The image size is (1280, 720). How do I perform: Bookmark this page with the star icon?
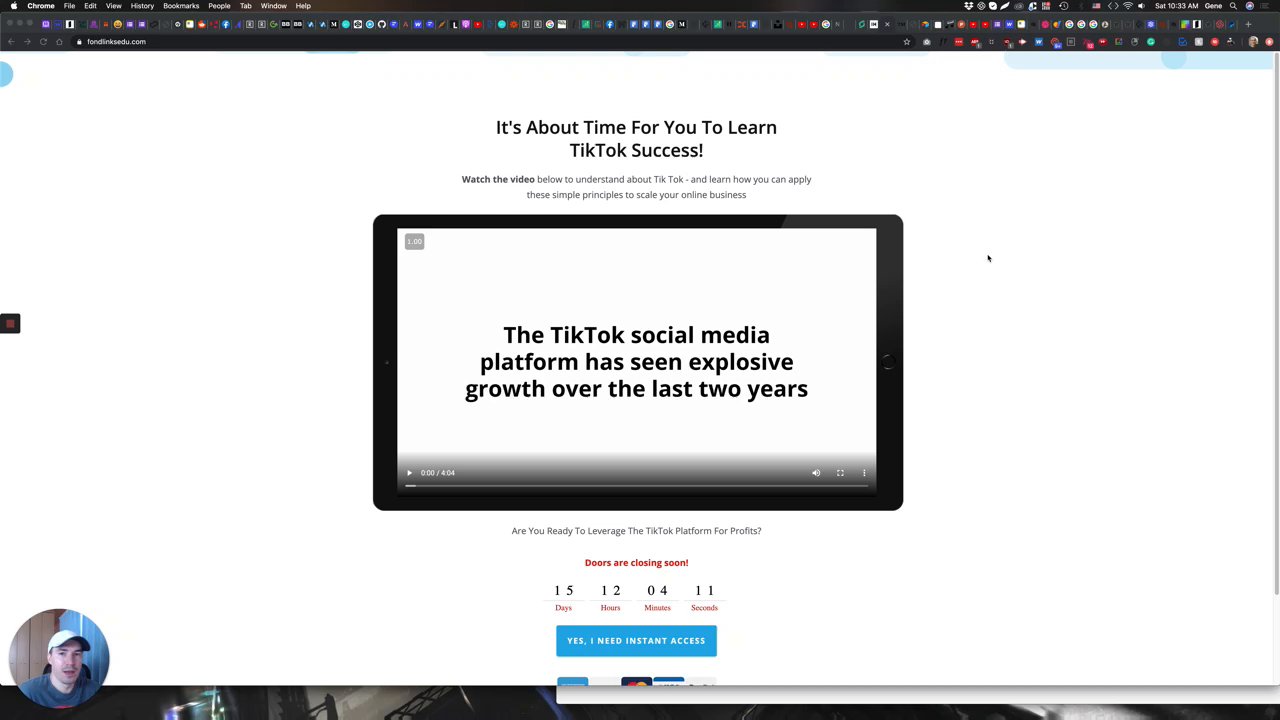(907, 42)
